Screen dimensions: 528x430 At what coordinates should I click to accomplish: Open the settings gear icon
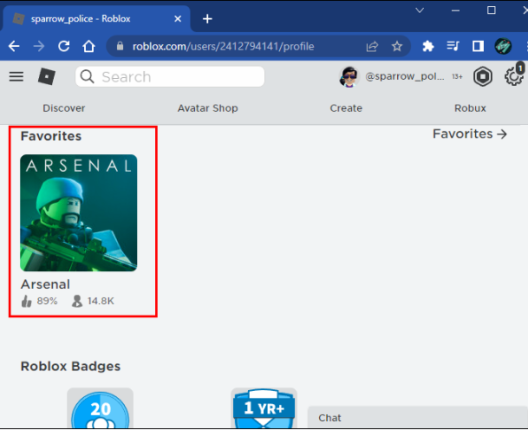[514, 76]
